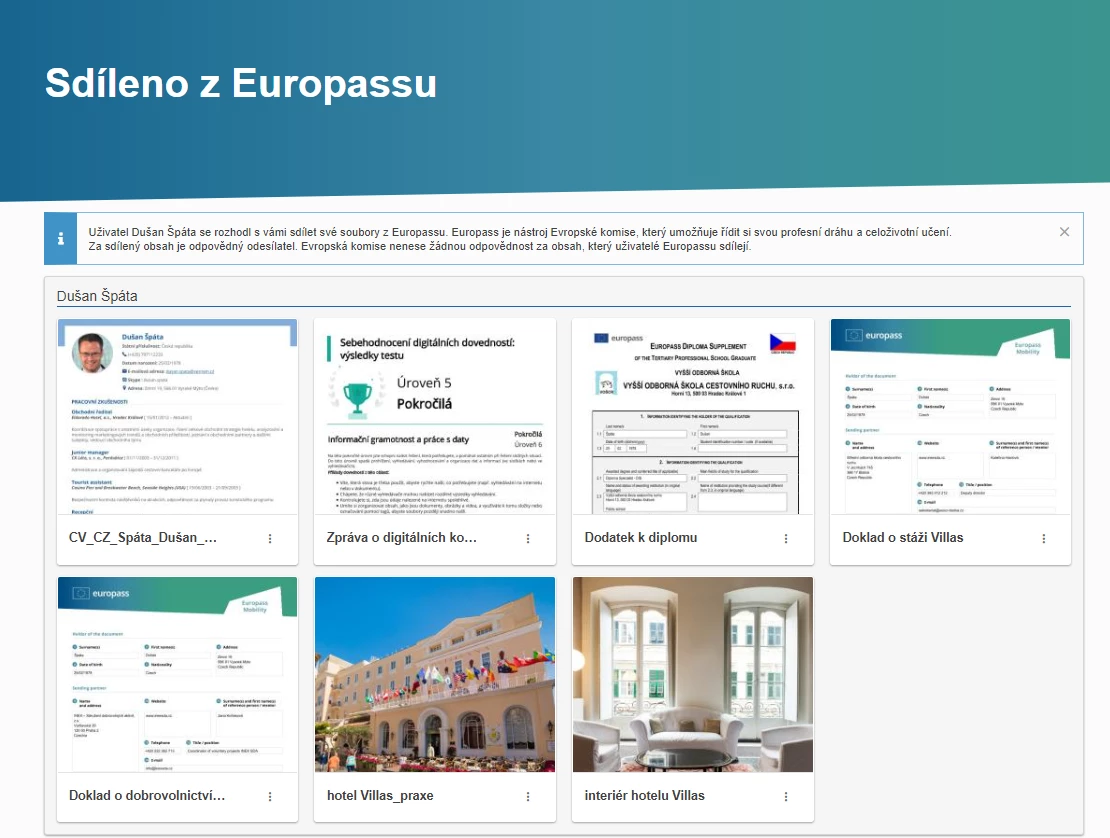Open three-dot menu for Zpráva o digitálních

pyautogui.click(x=528, y=539)
